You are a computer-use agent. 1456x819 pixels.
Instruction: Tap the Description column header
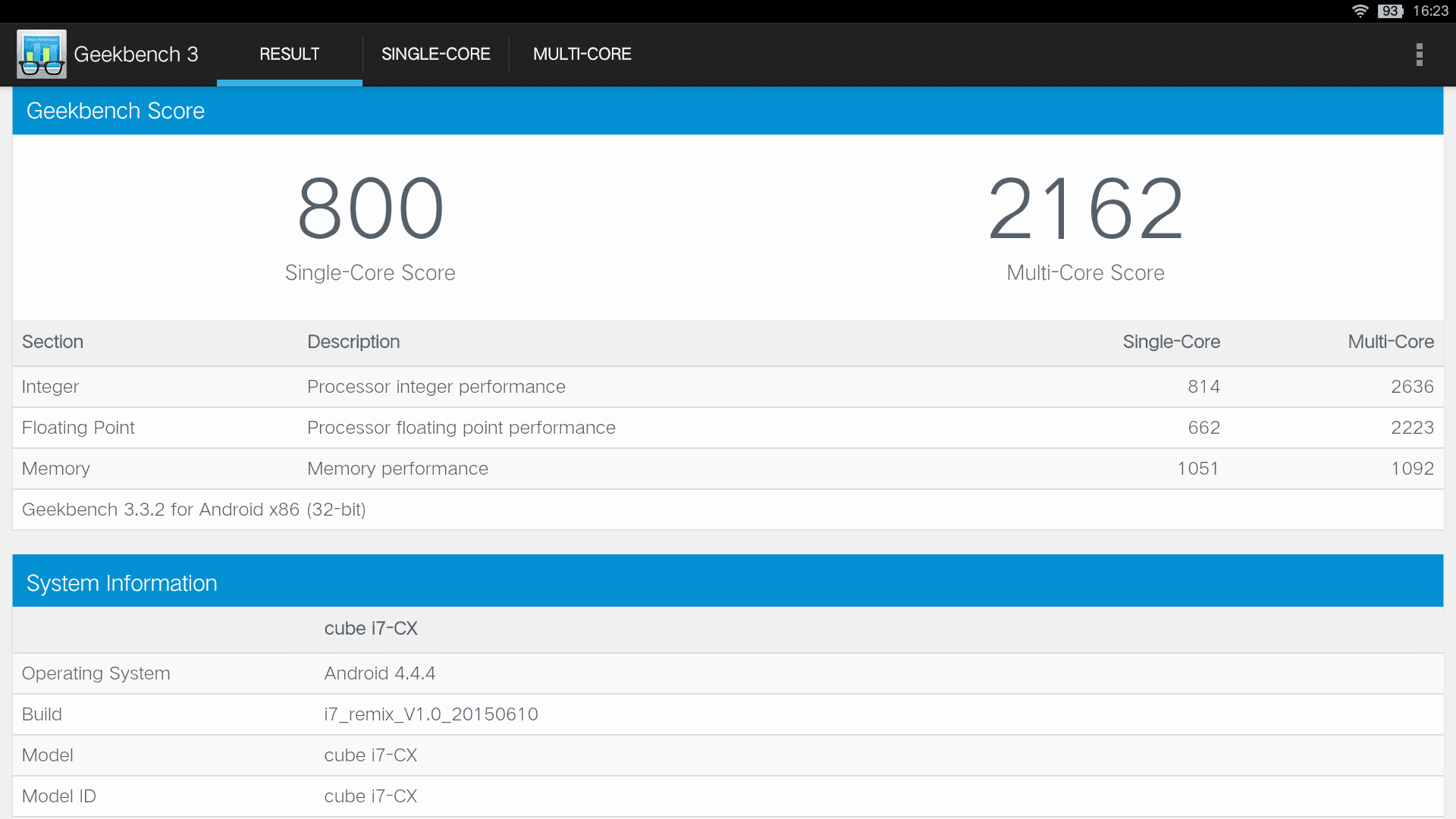tap(353, 342)
